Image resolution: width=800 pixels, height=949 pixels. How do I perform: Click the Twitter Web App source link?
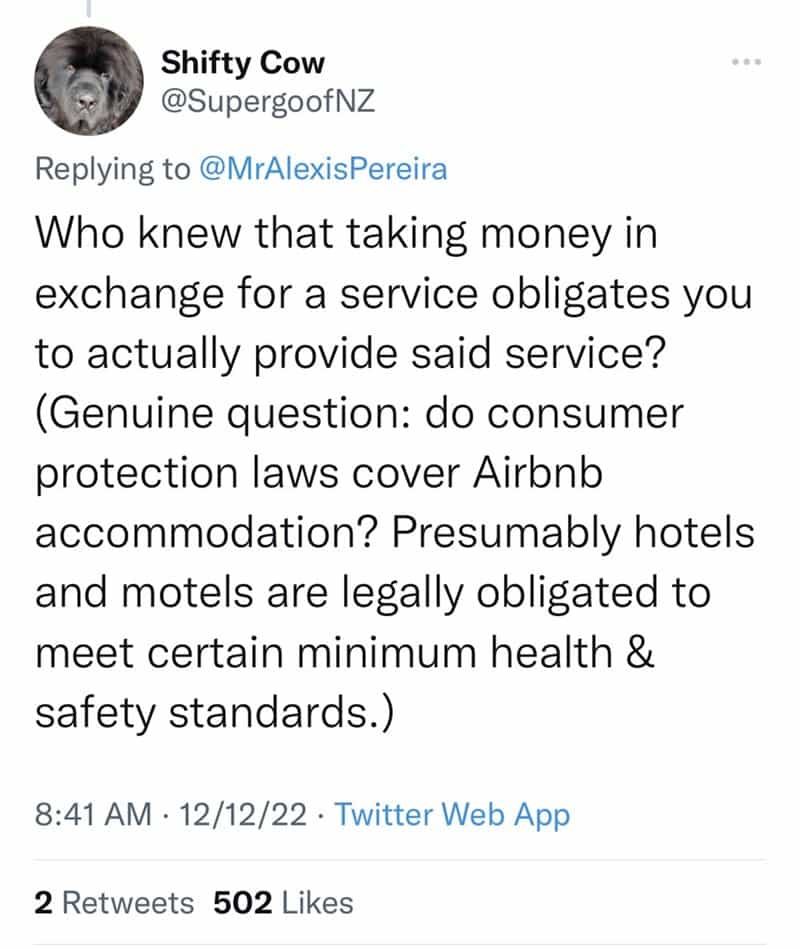click(x=452, y=814)
